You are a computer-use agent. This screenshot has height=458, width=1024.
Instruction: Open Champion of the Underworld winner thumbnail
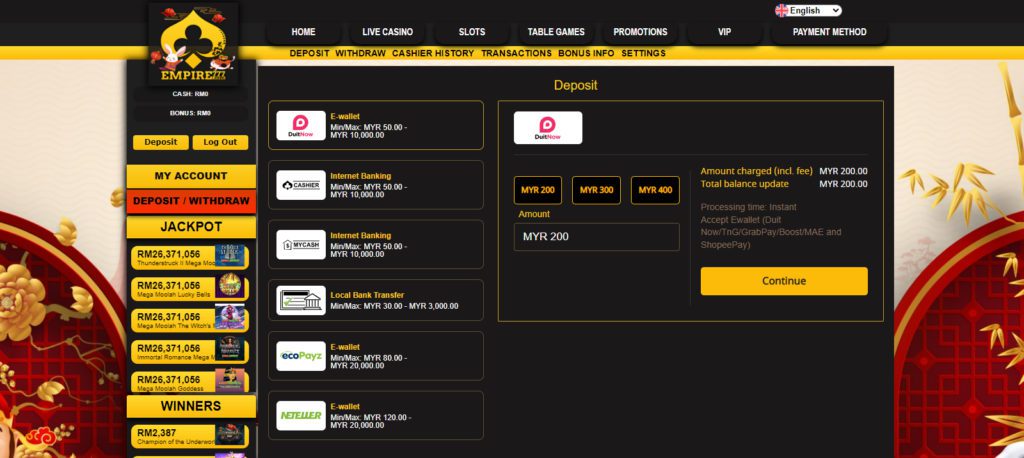[230, 436]
